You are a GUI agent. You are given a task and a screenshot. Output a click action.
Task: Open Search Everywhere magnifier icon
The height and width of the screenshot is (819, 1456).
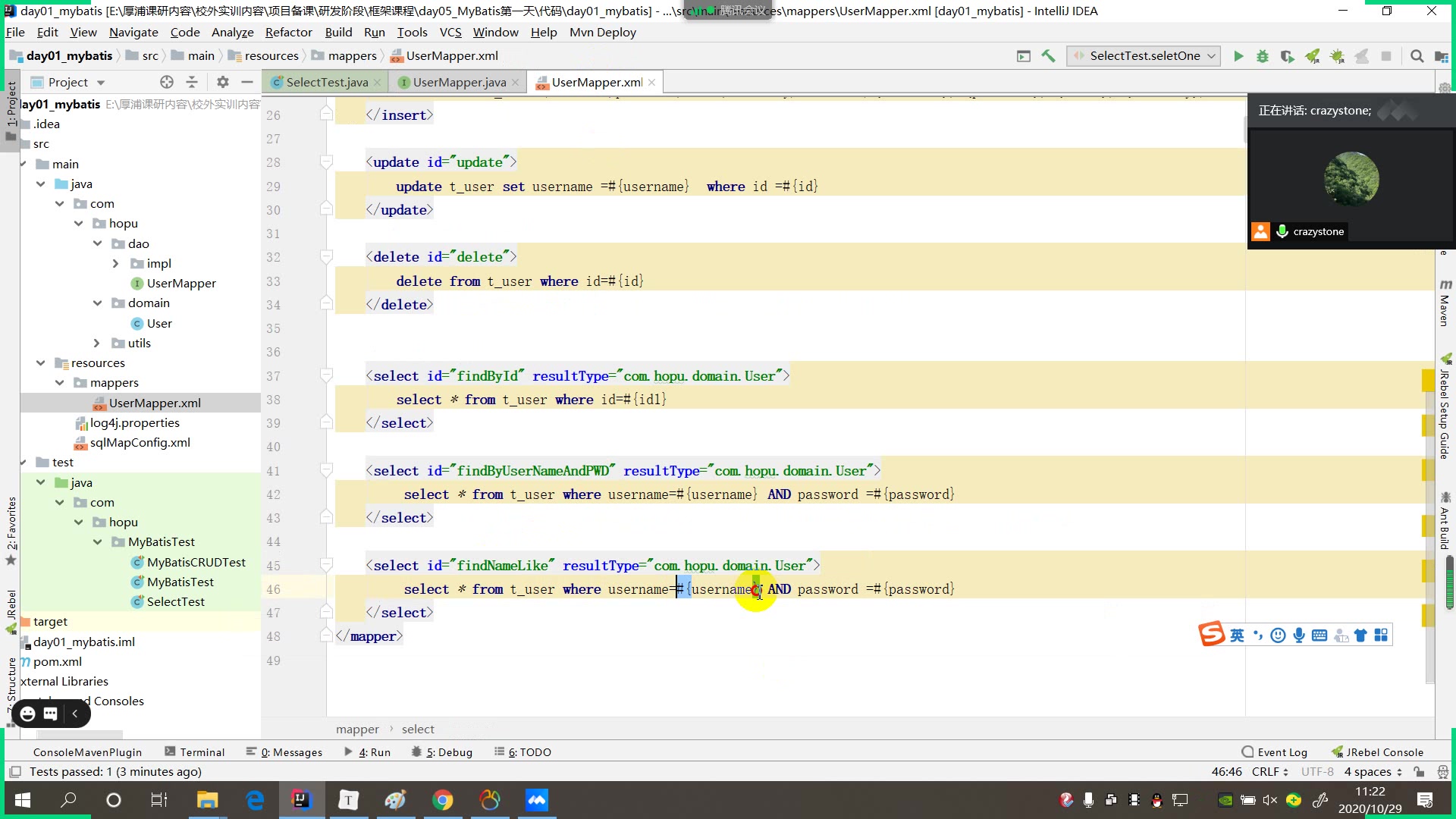pos(1417,56)
